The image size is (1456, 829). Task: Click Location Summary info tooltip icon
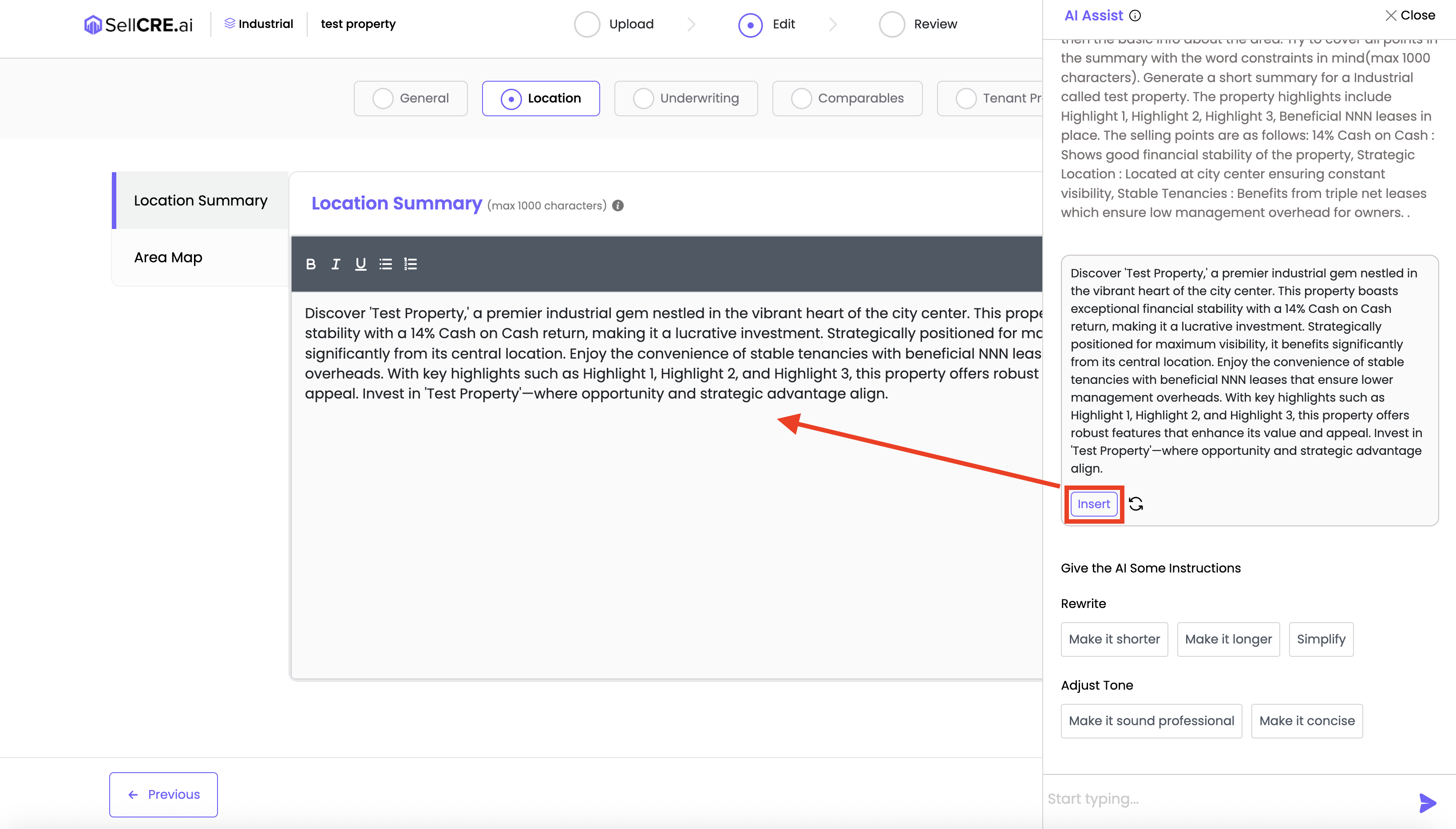tap(618, 205)
